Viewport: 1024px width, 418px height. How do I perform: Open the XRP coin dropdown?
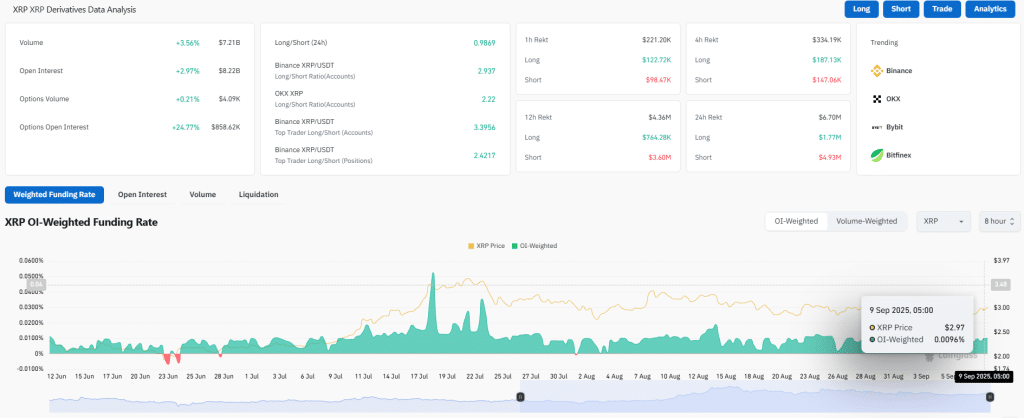943,221
